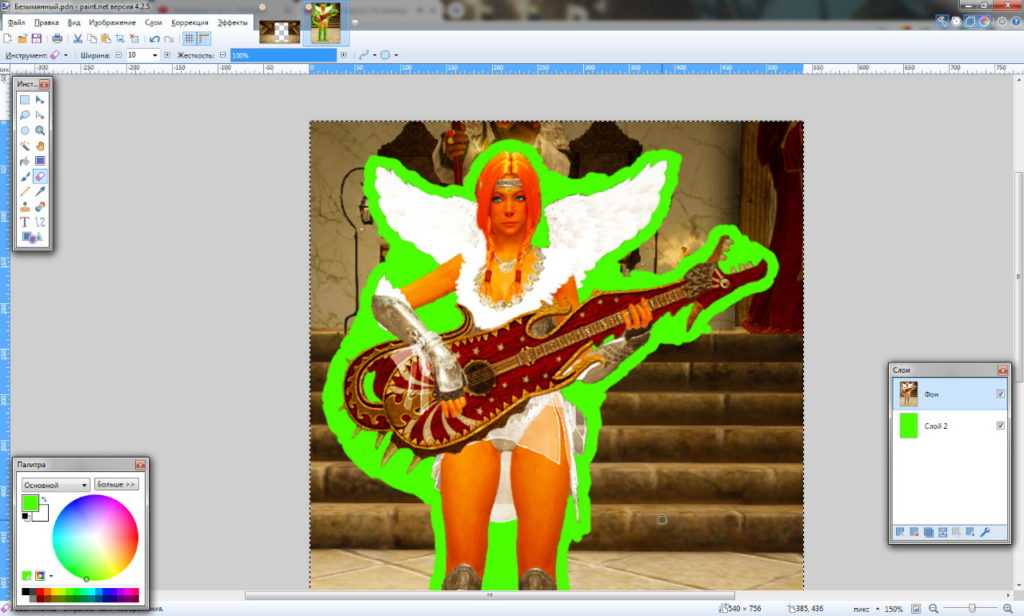Open layer properties wrench icon
Image resolution: width=1024 pixels, height=616 pixels.
(985, 532)
